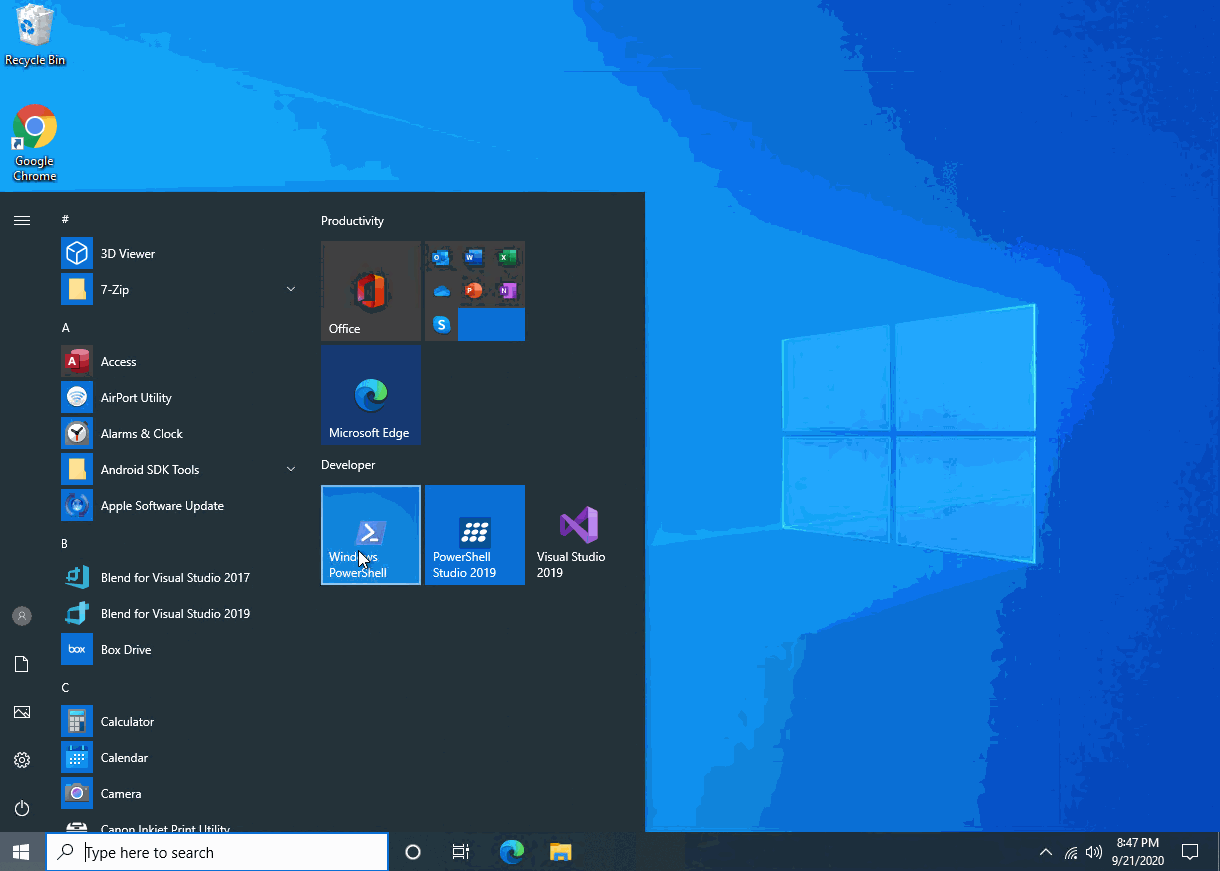The width and height of the screenshot is (1220, 871).
Task: Click the Microsoft Edge tile
Action: coord(371,395)
